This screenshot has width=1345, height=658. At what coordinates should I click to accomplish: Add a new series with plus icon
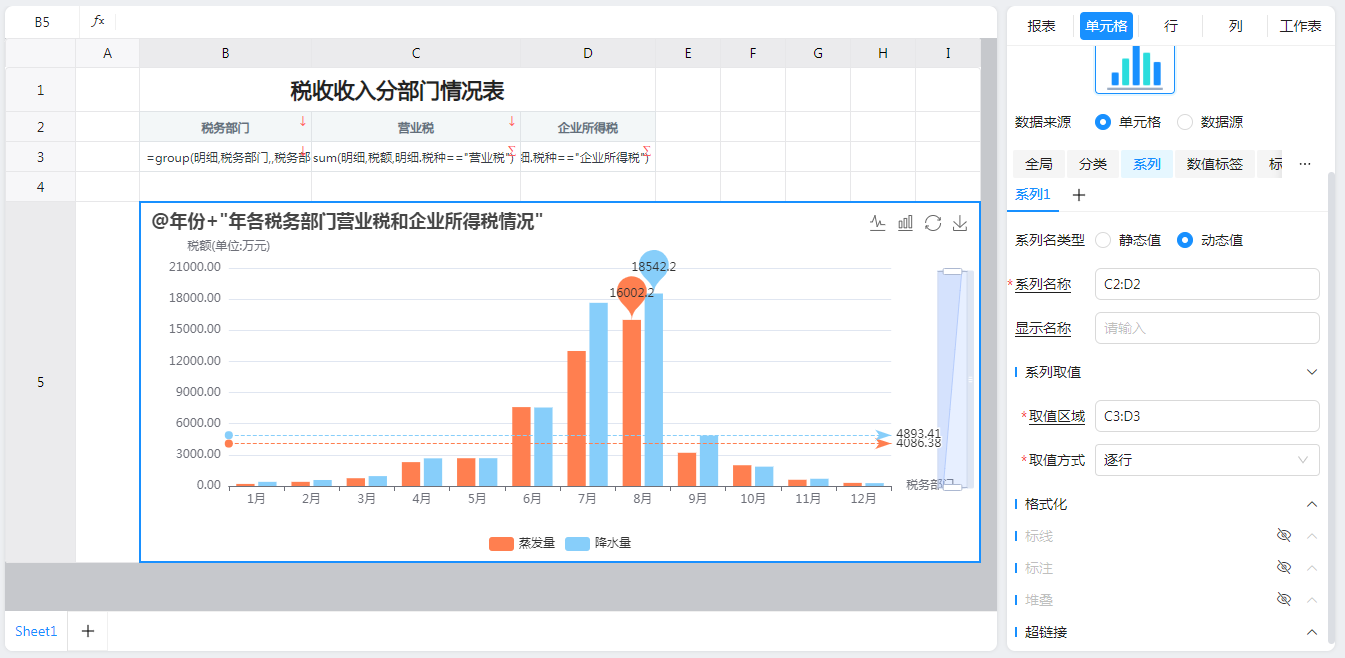[x=1079, y=195]
